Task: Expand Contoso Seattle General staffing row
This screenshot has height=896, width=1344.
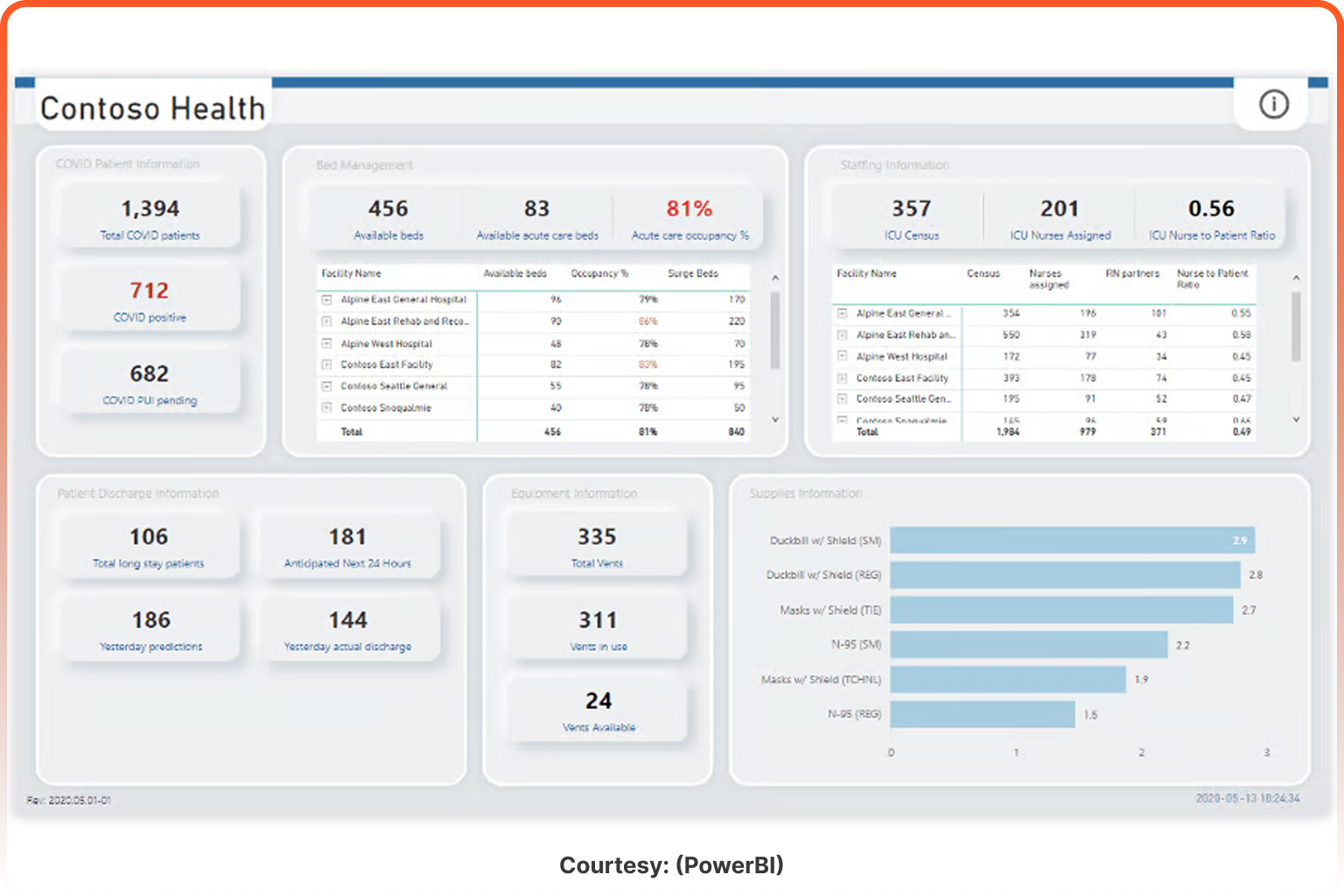Action: [x=842, y=398]
